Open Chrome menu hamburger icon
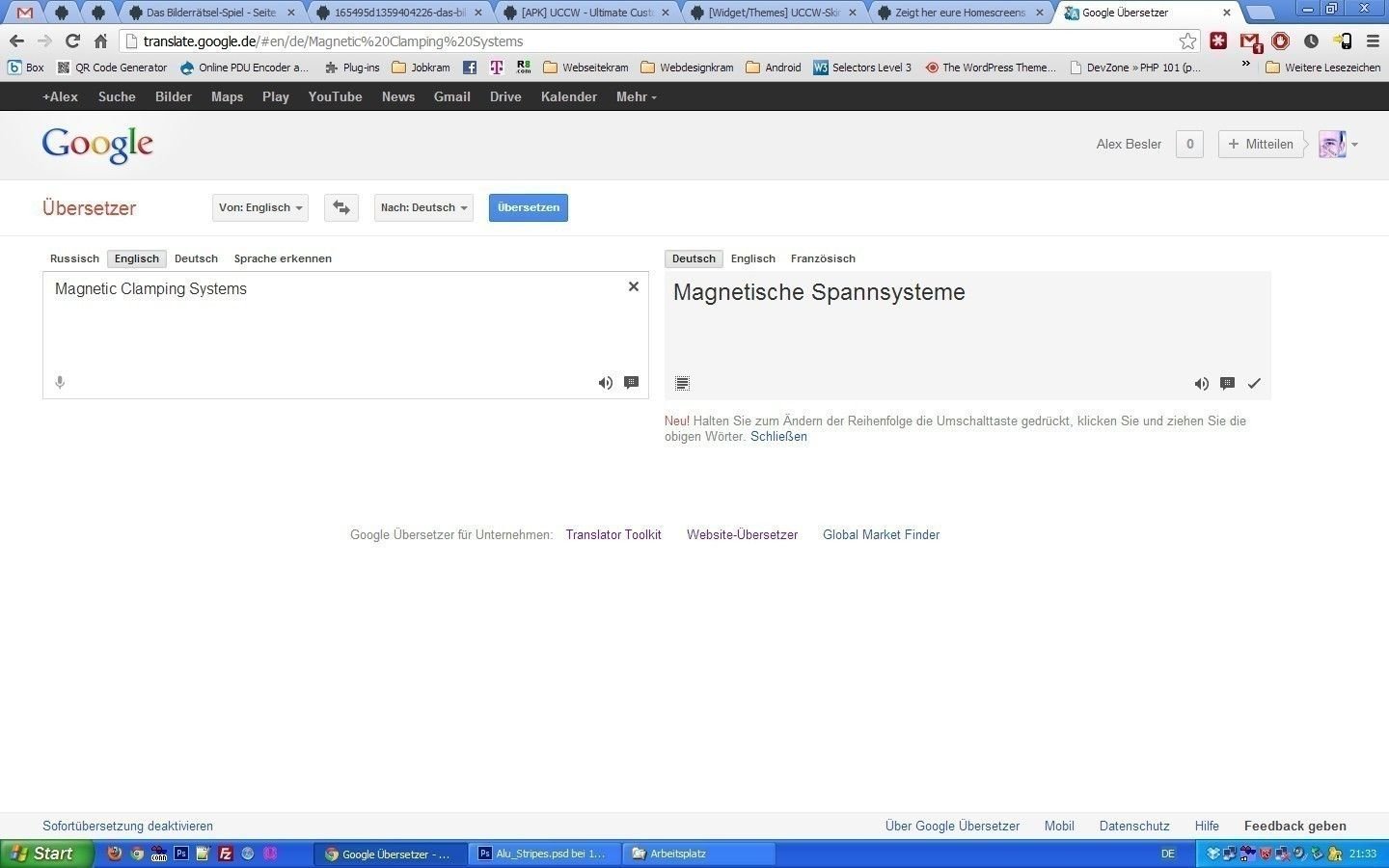Viewport: 1389px width, 868px height. (1373, 41)
